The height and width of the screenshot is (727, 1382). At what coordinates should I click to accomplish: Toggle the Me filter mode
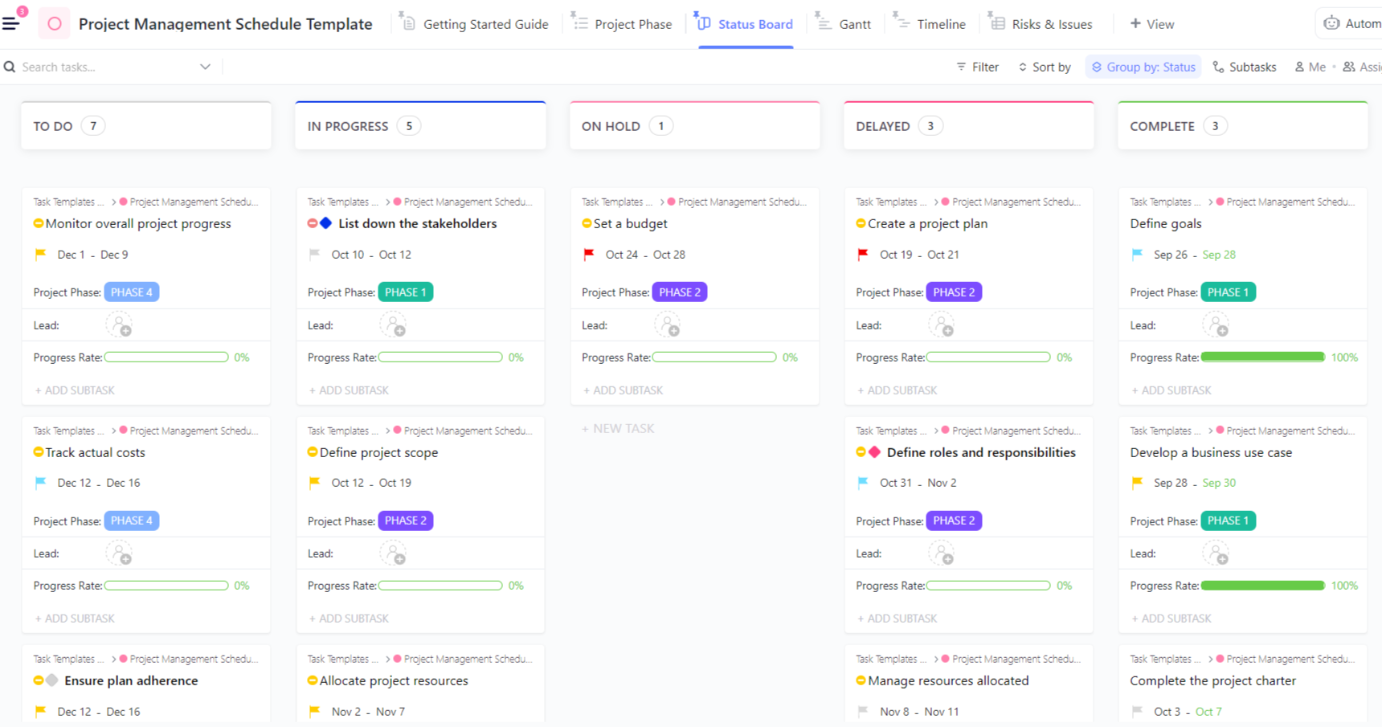1310,66
